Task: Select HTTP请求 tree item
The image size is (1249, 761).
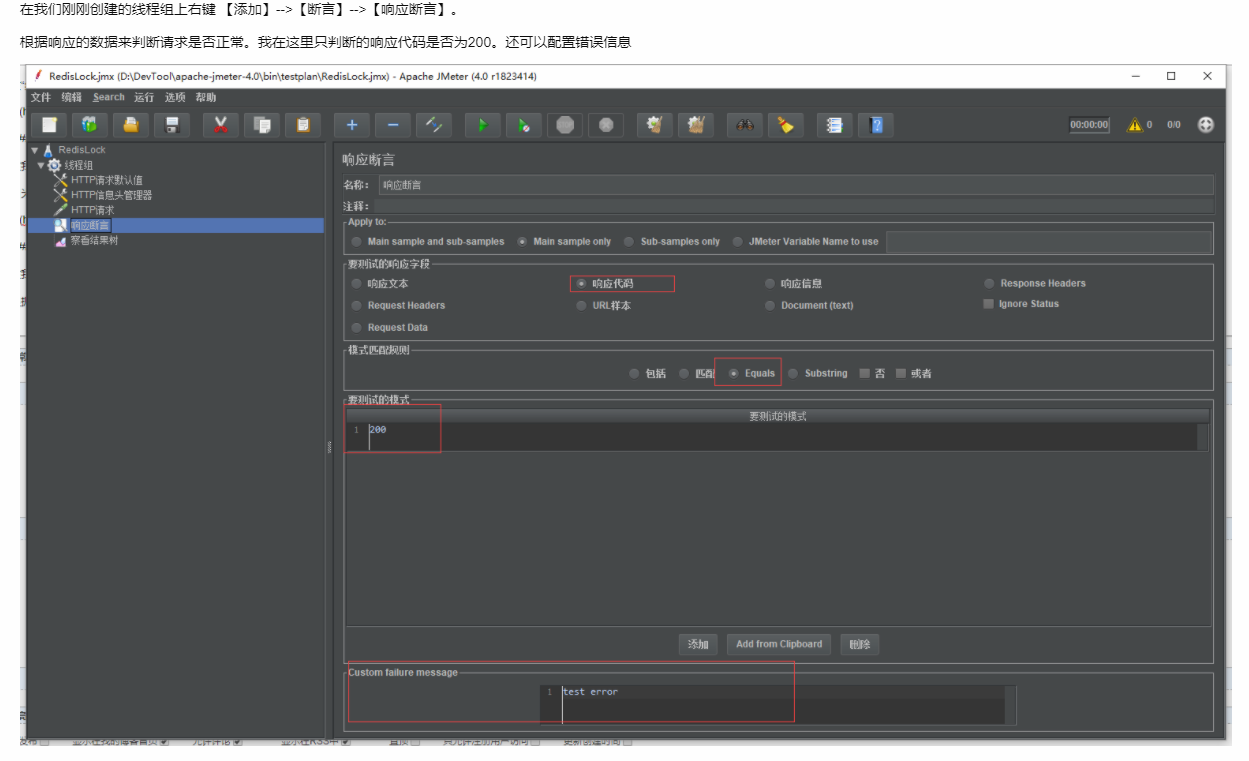Action: tap(92, 210)
